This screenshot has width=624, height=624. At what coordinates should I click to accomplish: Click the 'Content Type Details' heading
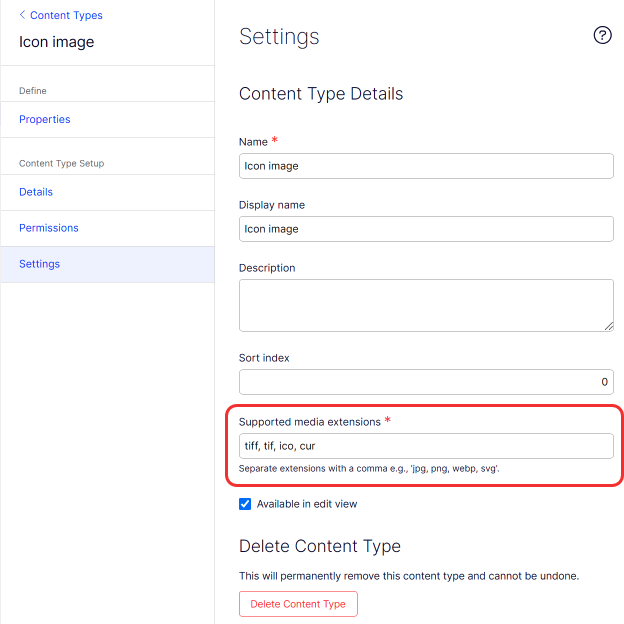point(321,94)
